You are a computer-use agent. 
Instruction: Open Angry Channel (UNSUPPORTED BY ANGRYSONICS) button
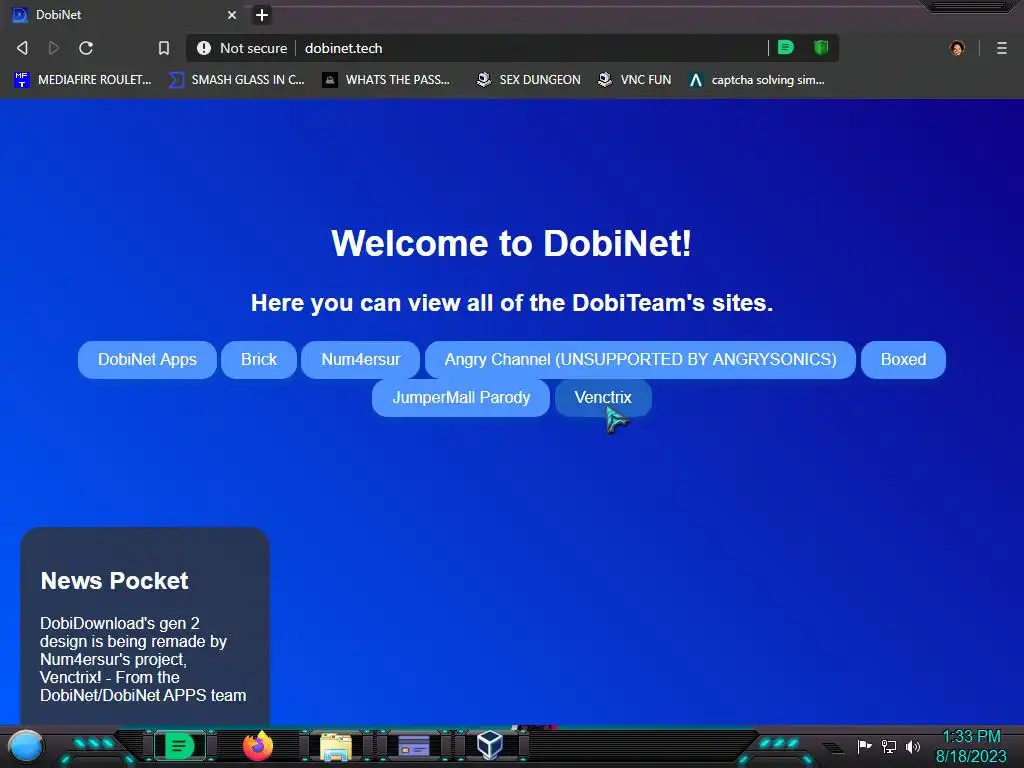pyautogui.click(x=640, y=360)
